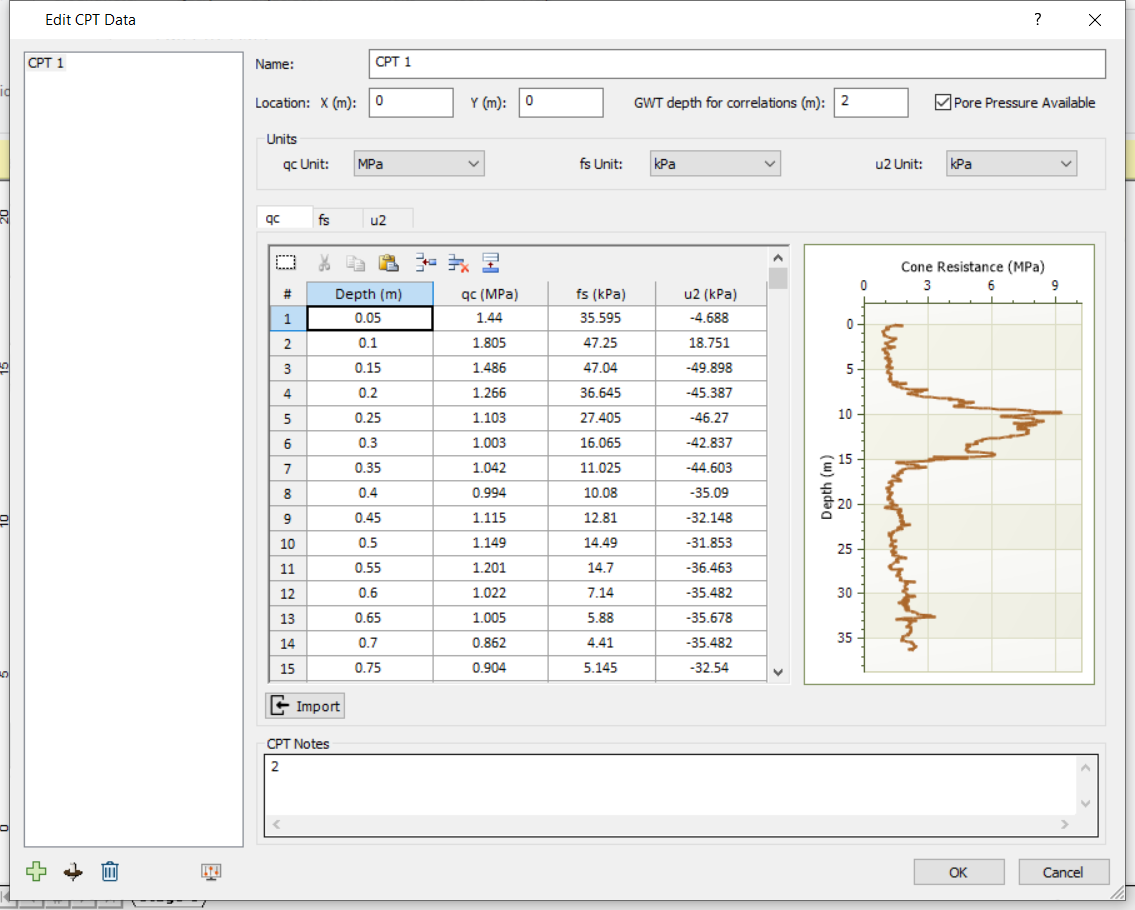Switch to the u2 tab

click(378, 219)
